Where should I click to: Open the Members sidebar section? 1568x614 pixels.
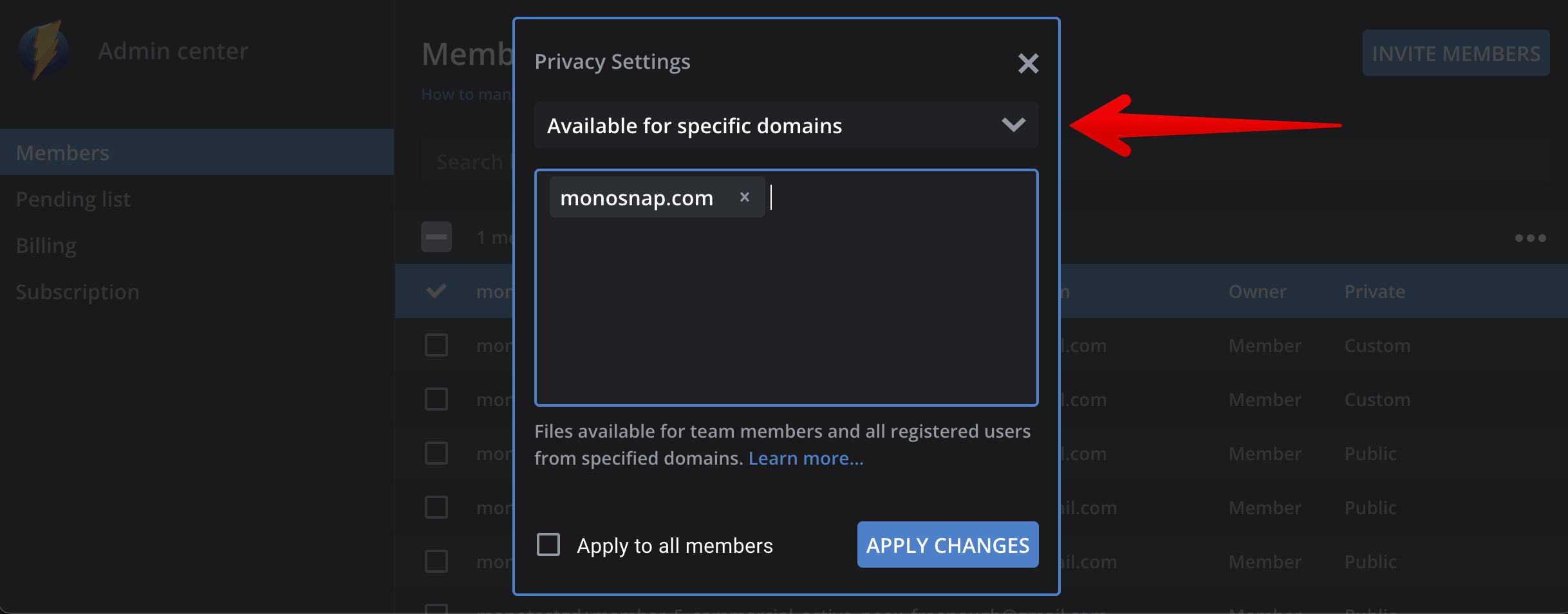(63, 153)
